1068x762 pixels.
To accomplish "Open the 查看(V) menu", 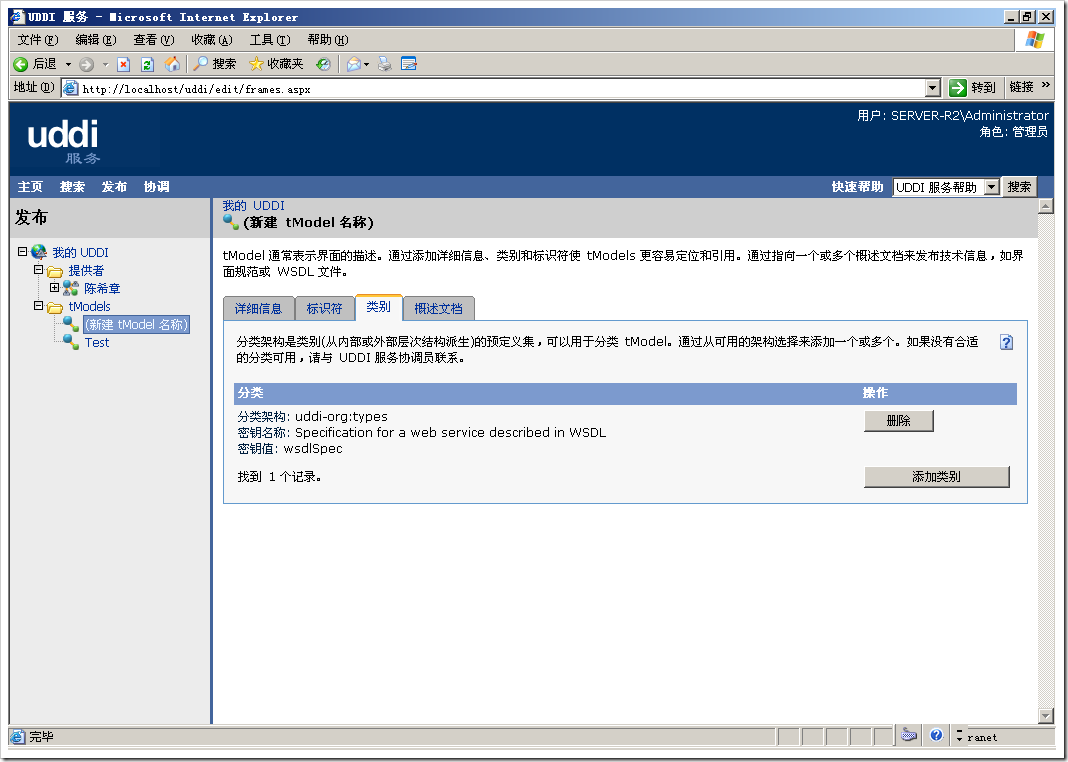I will [x=154, y=40].
